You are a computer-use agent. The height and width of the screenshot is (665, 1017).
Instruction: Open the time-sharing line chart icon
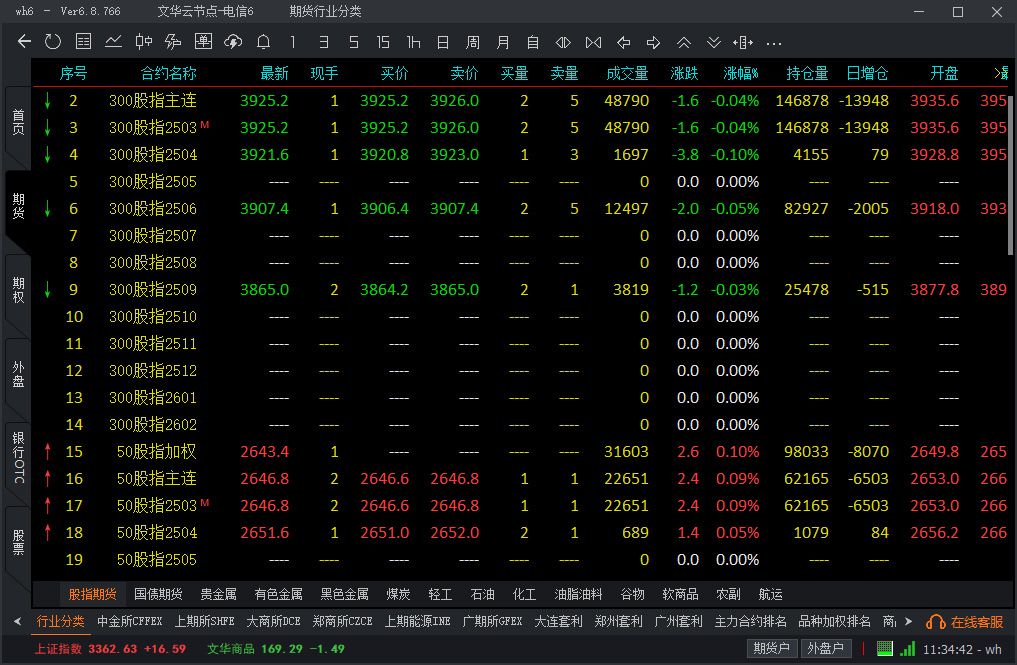pyautogui.click(x=114, y=42)
